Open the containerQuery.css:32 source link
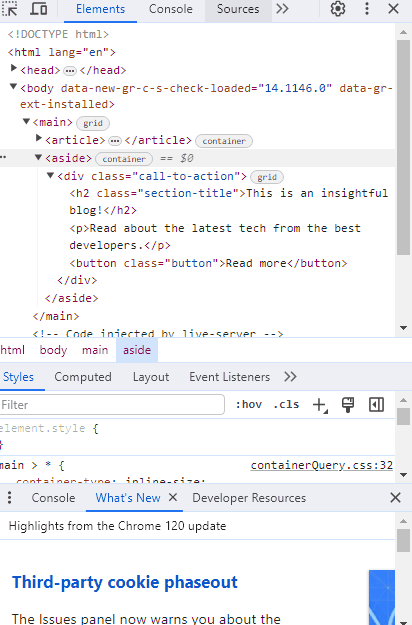The image size is (412, 625). click(x=322, y=465)
